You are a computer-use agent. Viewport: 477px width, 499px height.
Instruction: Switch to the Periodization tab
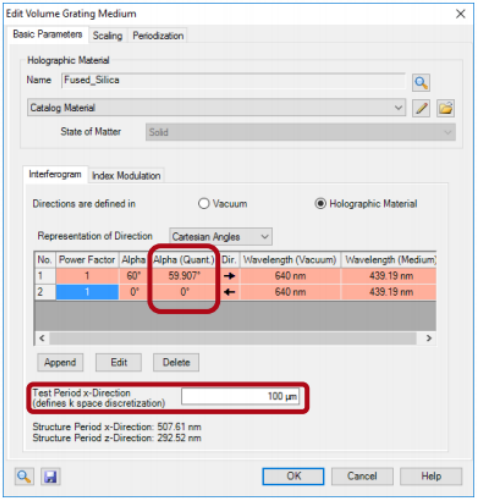[158, 36]
